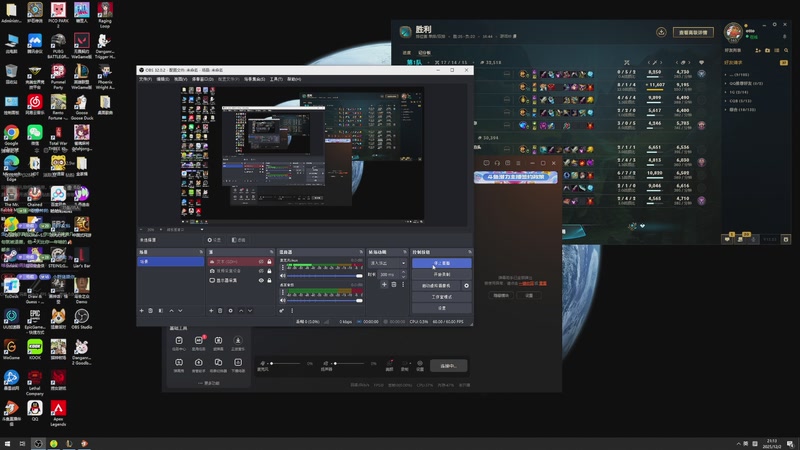
Task: Toggle Studio Mode button in Controls
Action: coord(442,297)
